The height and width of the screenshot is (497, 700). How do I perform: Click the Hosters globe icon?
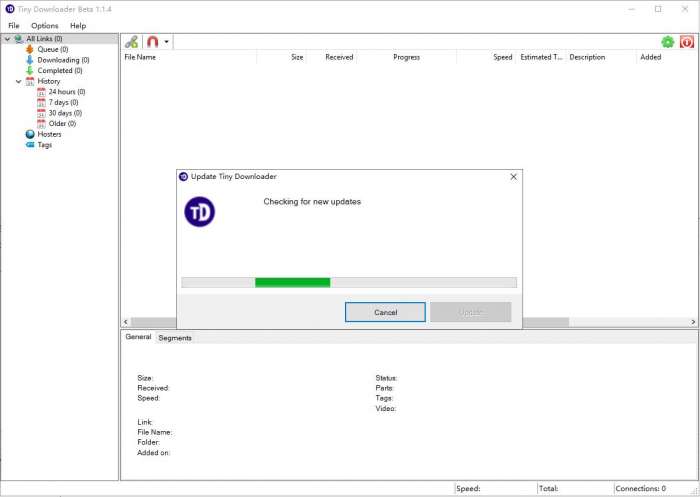30,134
